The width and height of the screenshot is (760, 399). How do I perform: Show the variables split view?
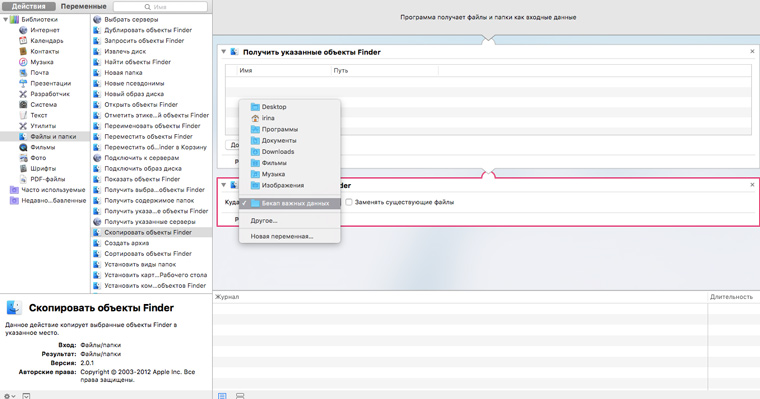pos(240,396)
